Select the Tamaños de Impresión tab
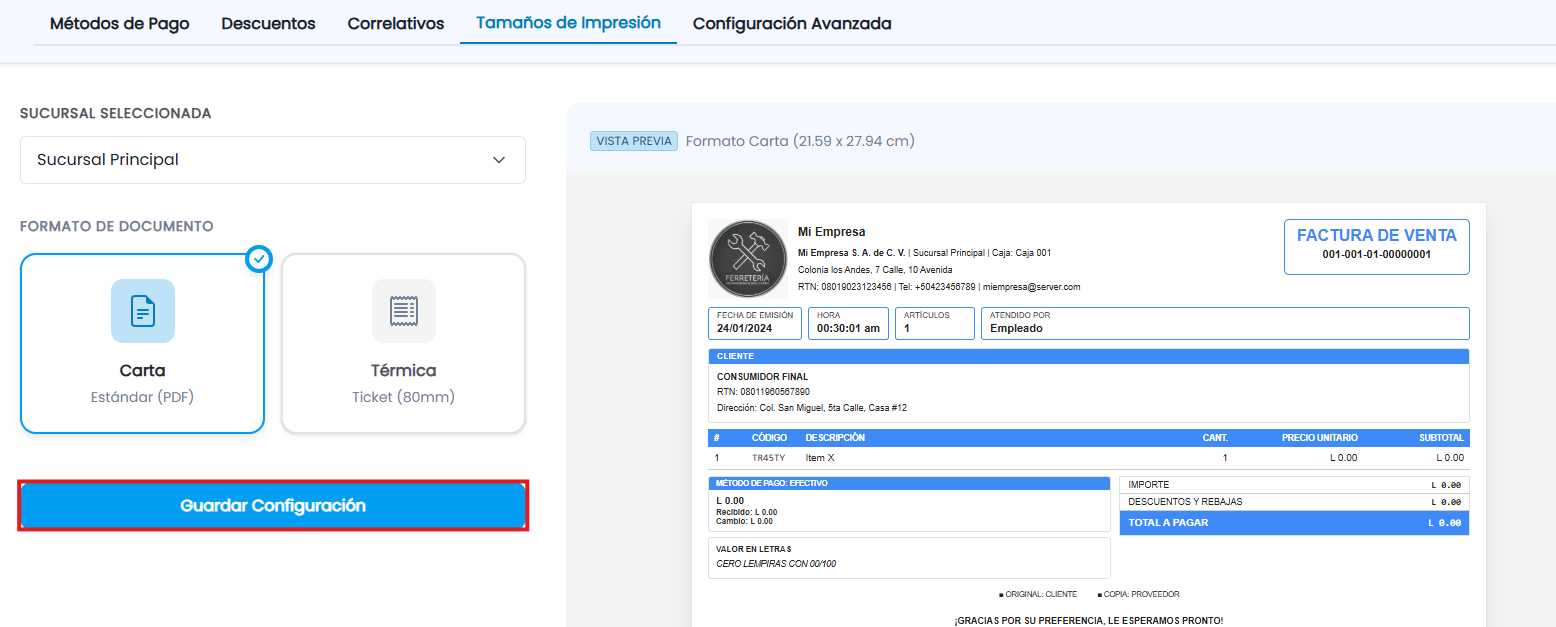Screen dimensions: 1556x627 pyautogui.click(x=568, y=22)
